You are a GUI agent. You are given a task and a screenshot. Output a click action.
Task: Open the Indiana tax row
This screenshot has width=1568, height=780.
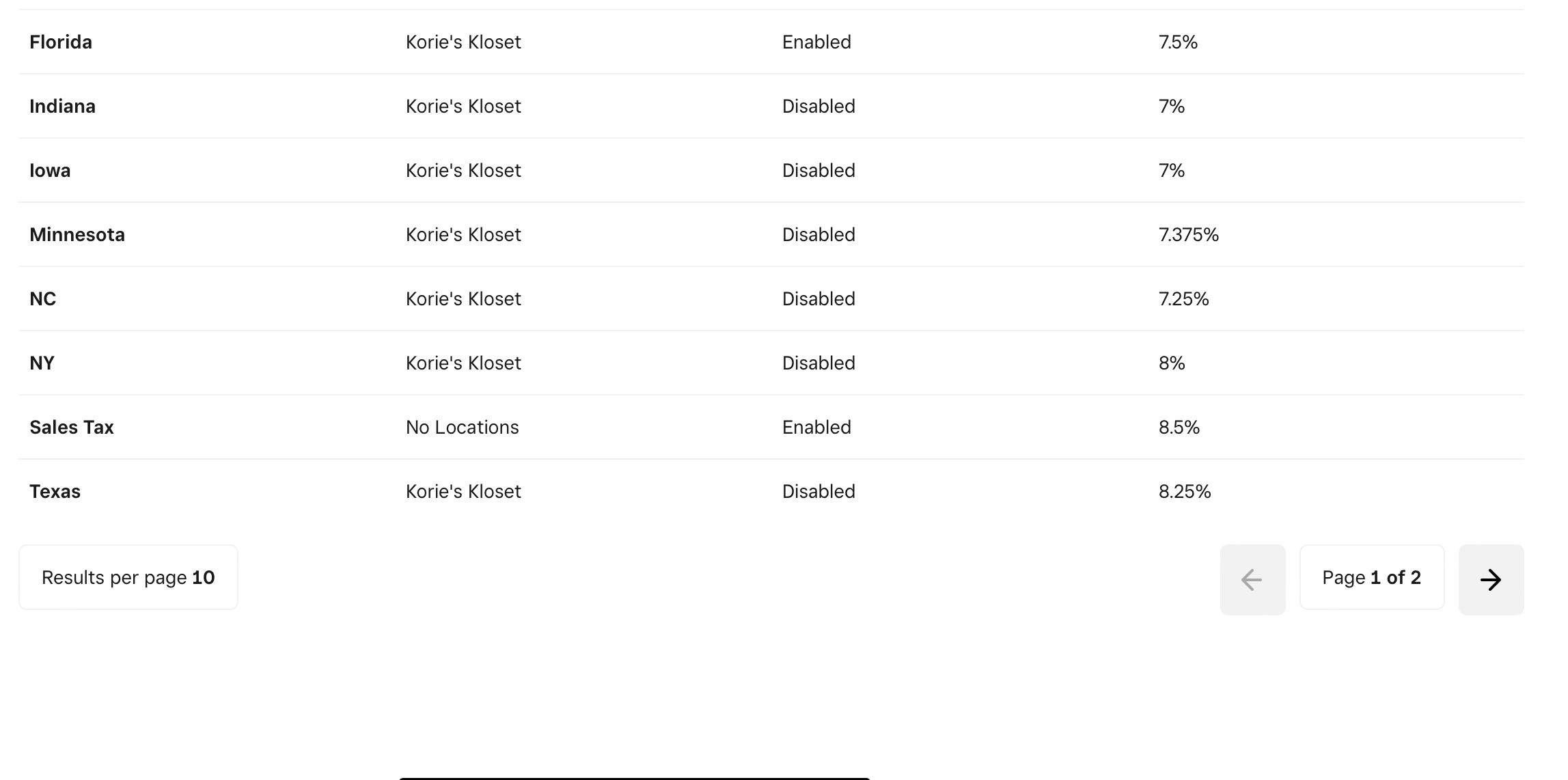coord(771,106)
